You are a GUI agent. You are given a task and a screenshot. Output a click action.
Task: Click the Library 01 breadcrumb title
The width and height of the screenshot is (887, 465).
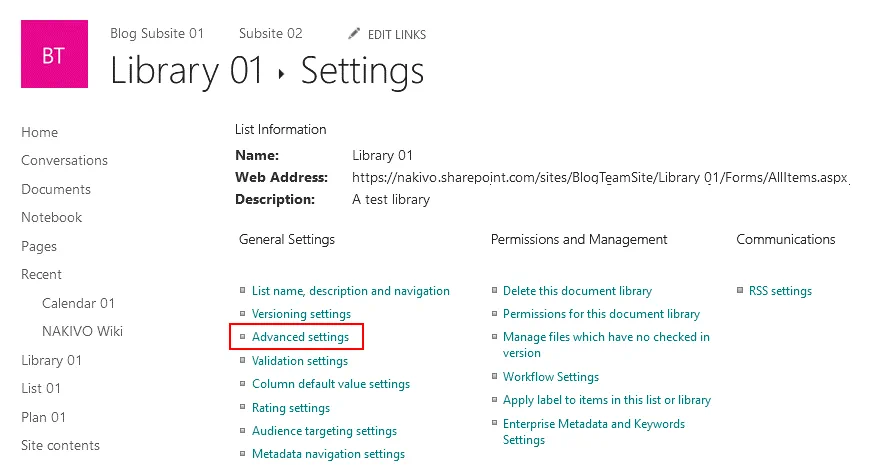click(x=187, y=71)
